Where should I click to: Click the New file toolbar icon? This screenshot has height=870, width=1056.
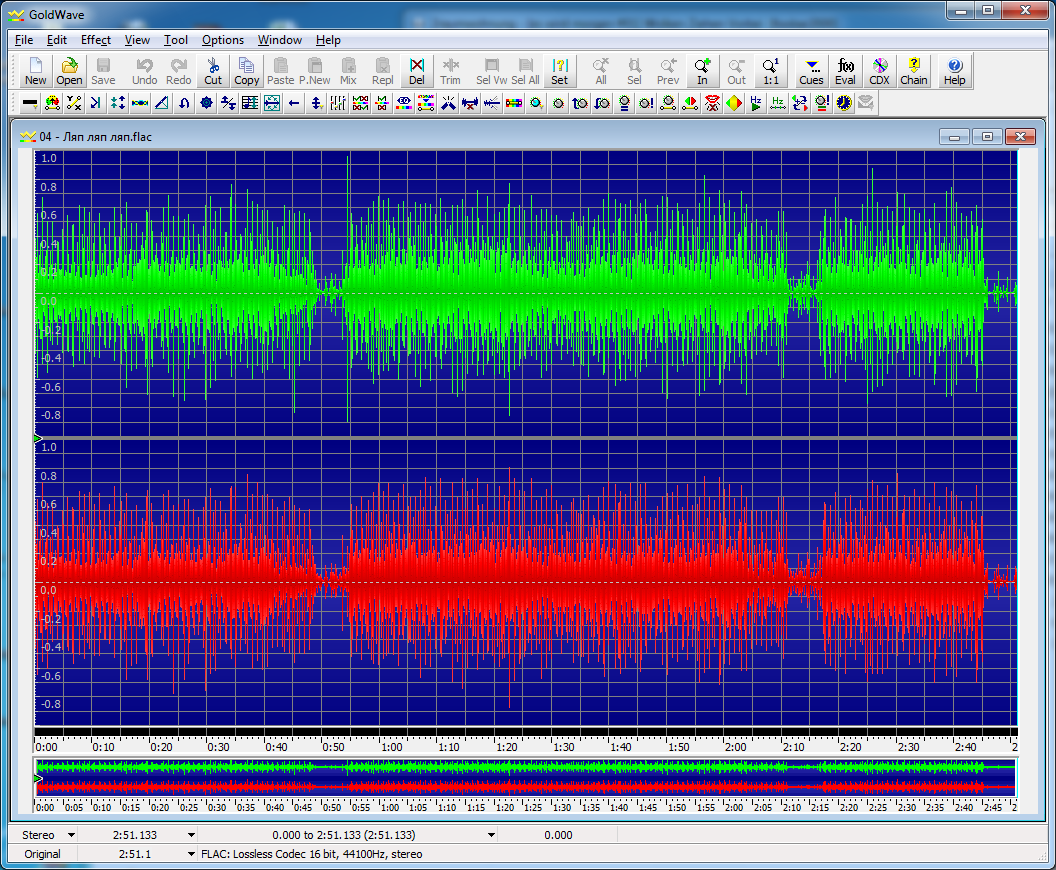[x=35, y=71]
